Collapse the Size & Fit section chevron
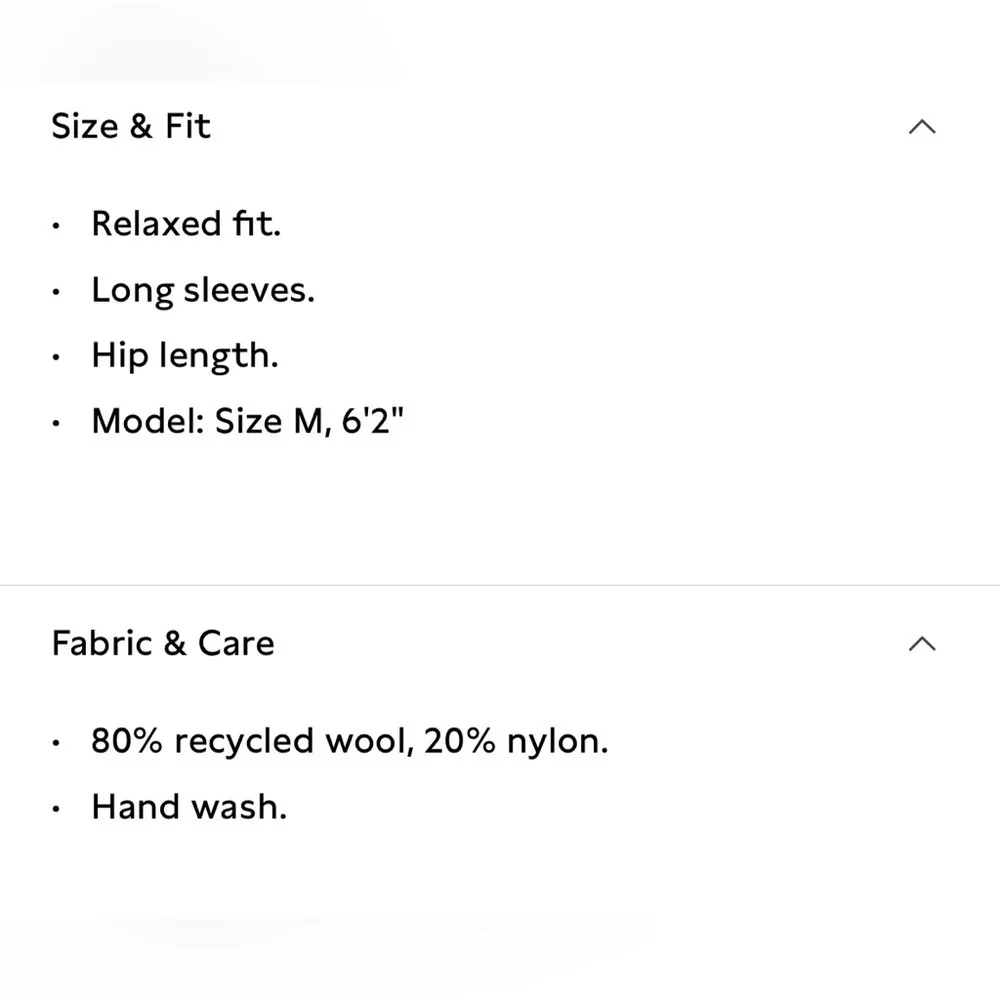Viewport: 1000px width, 1000px height. coord(922,127)
